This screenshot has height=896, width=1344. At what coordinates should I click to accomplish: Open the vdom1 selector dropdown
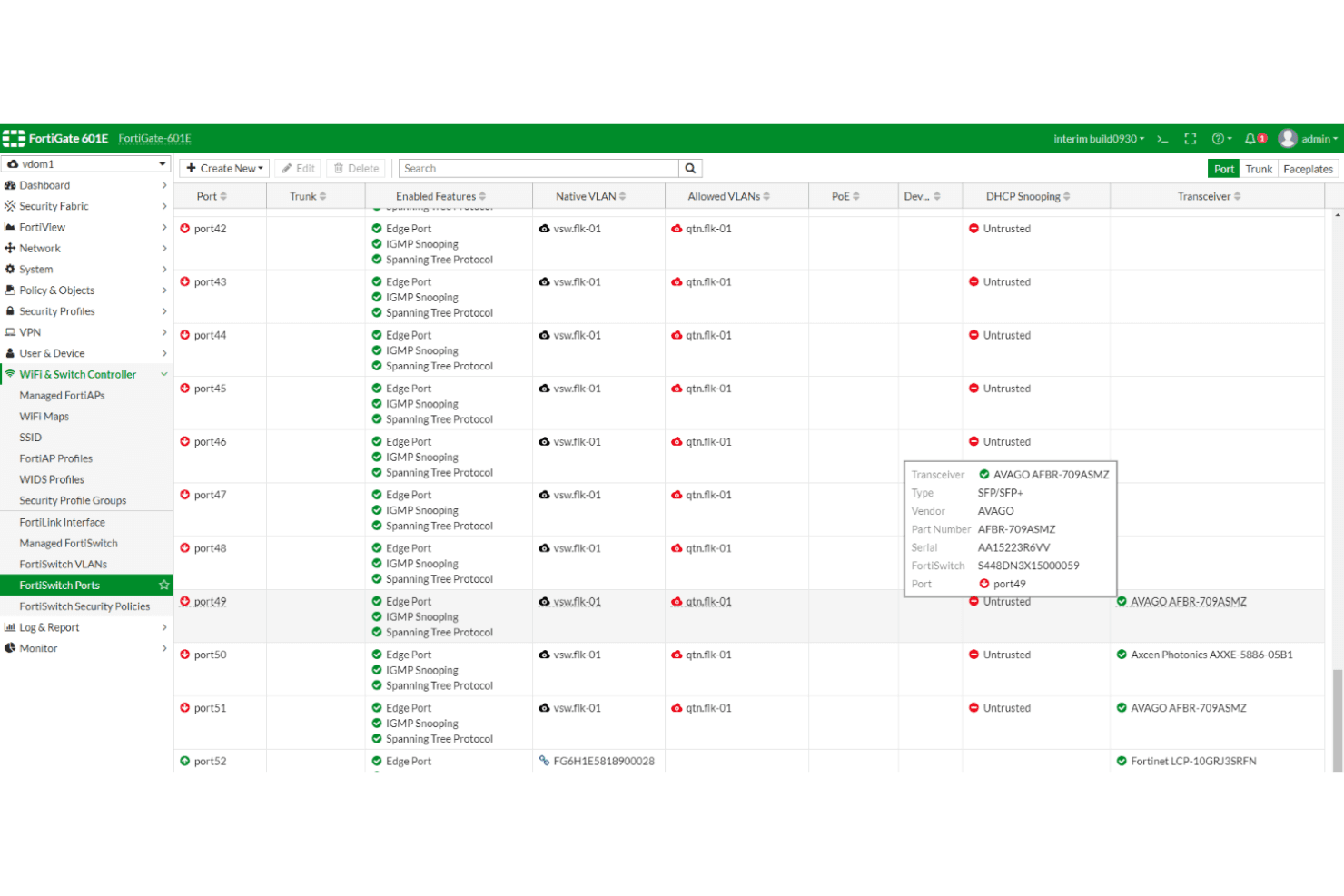click(87, 164)
